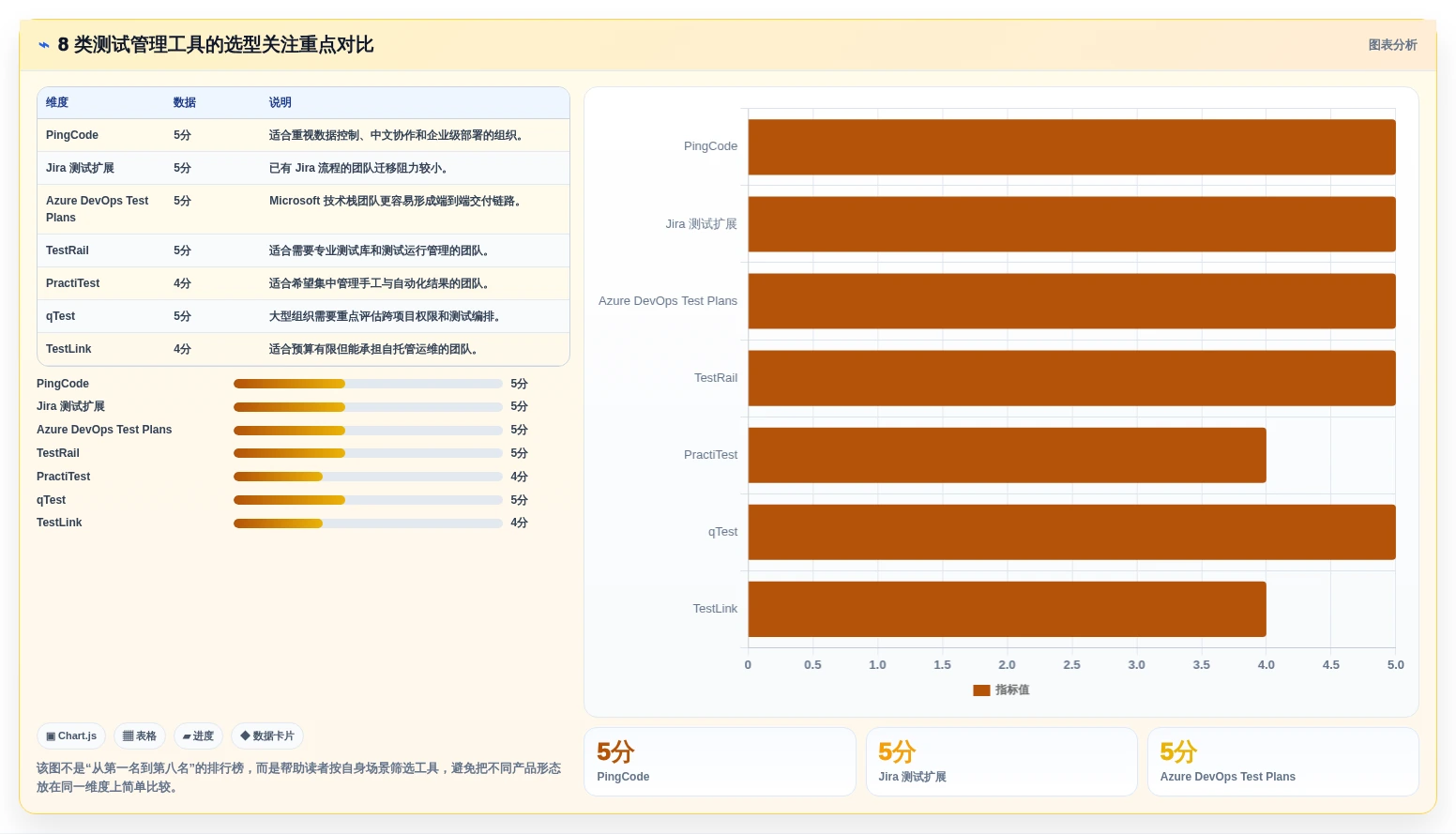
Task: Click the 5.0 x-axis tick label
Action: pos(1396,665)
